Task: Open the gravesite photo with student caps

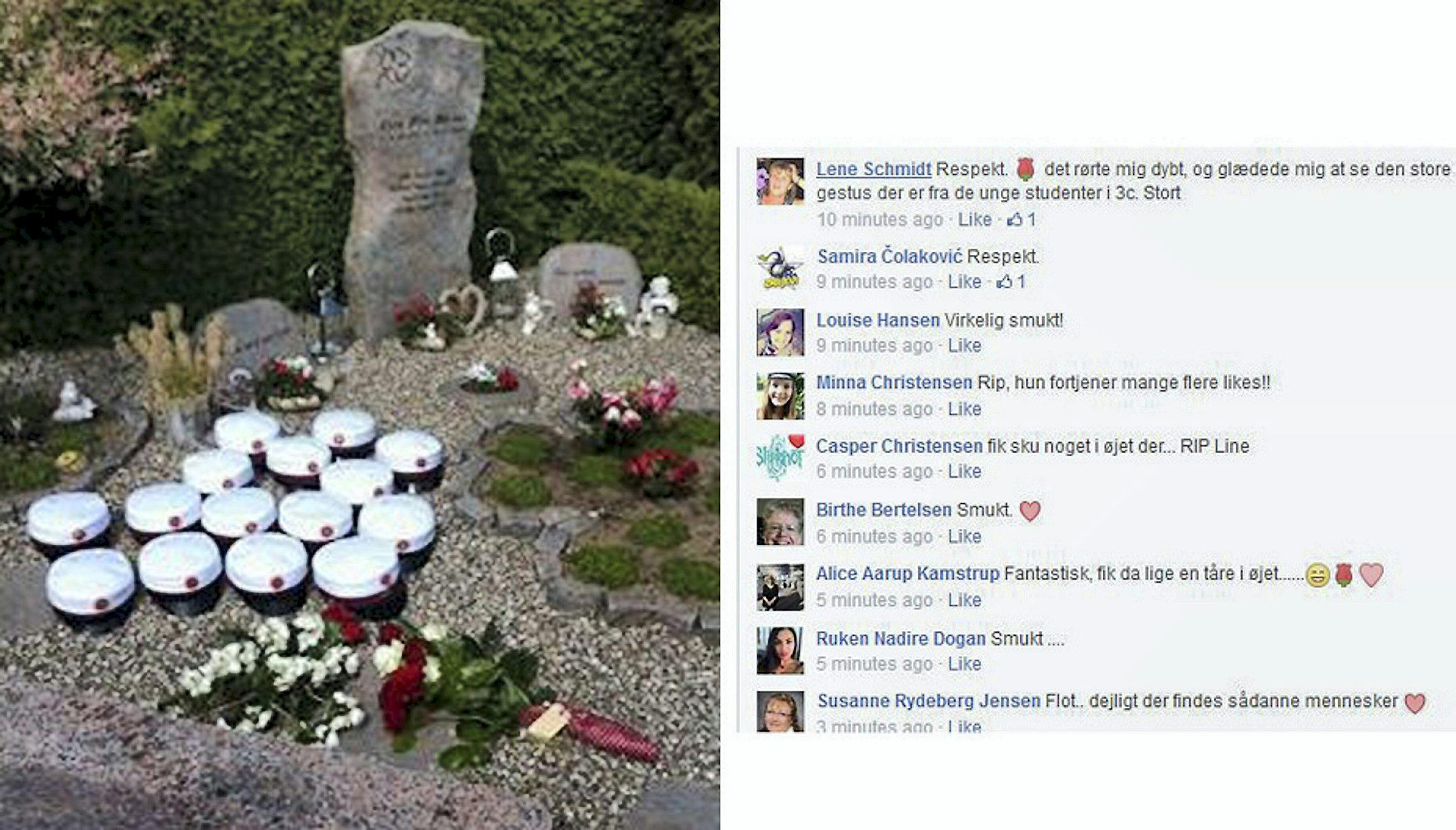Action: [x=359, y=415]
